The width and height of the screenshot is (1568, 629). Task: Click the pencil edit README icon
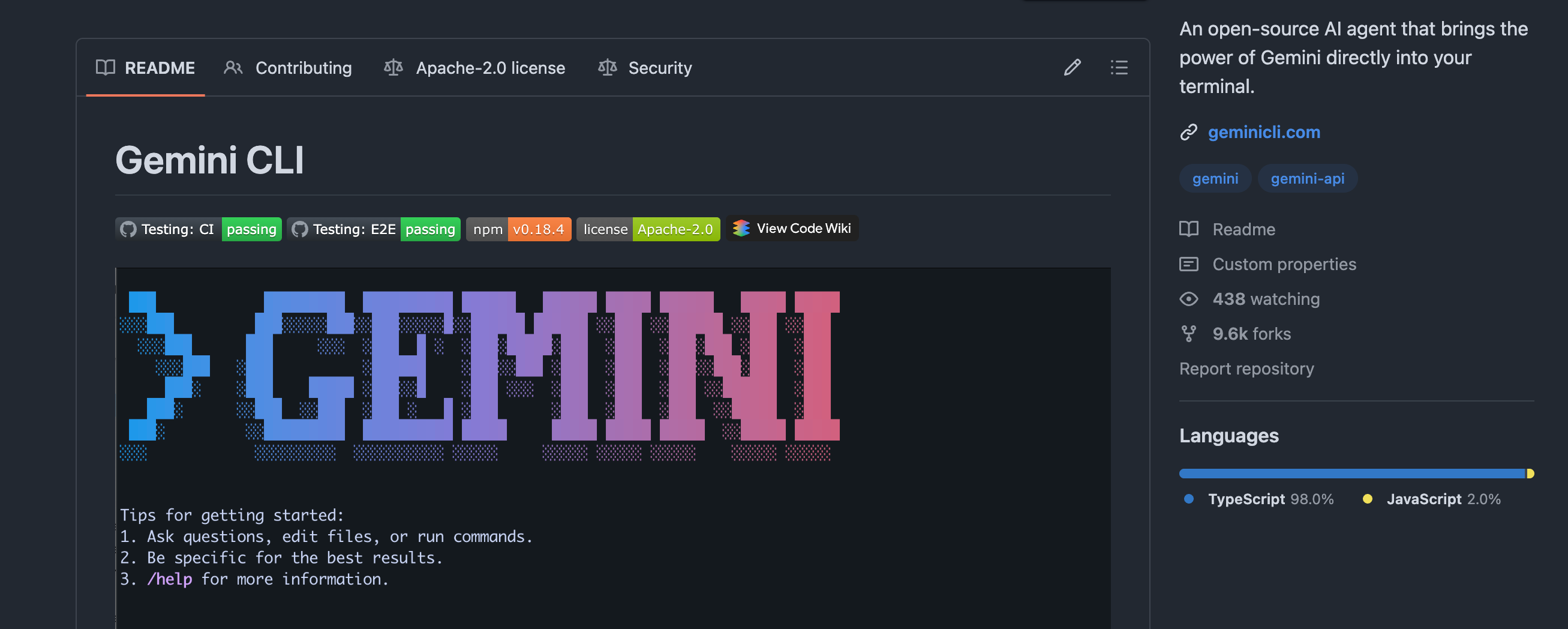click(x=1073, y=68)
